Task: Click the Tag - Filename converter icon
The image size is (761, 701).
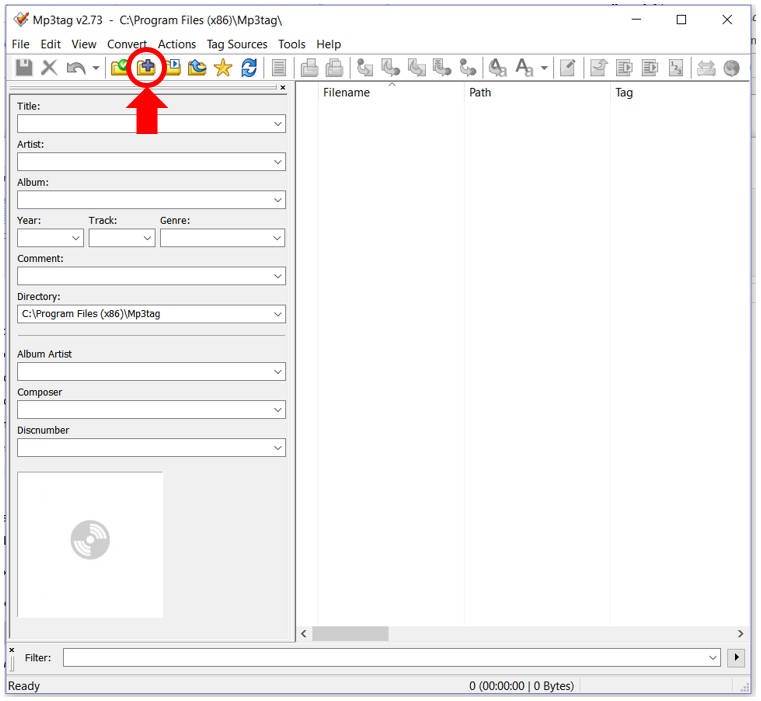Action: [365, 67]
